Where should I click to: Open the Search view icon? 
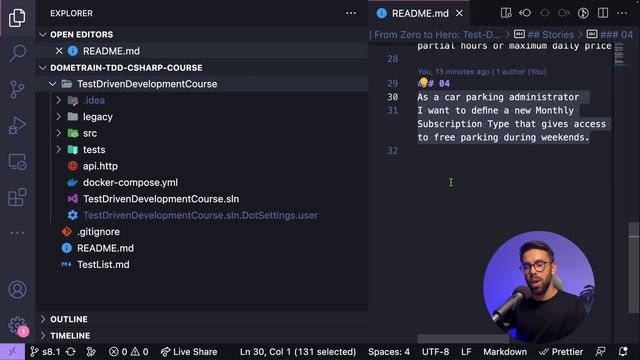17,53
